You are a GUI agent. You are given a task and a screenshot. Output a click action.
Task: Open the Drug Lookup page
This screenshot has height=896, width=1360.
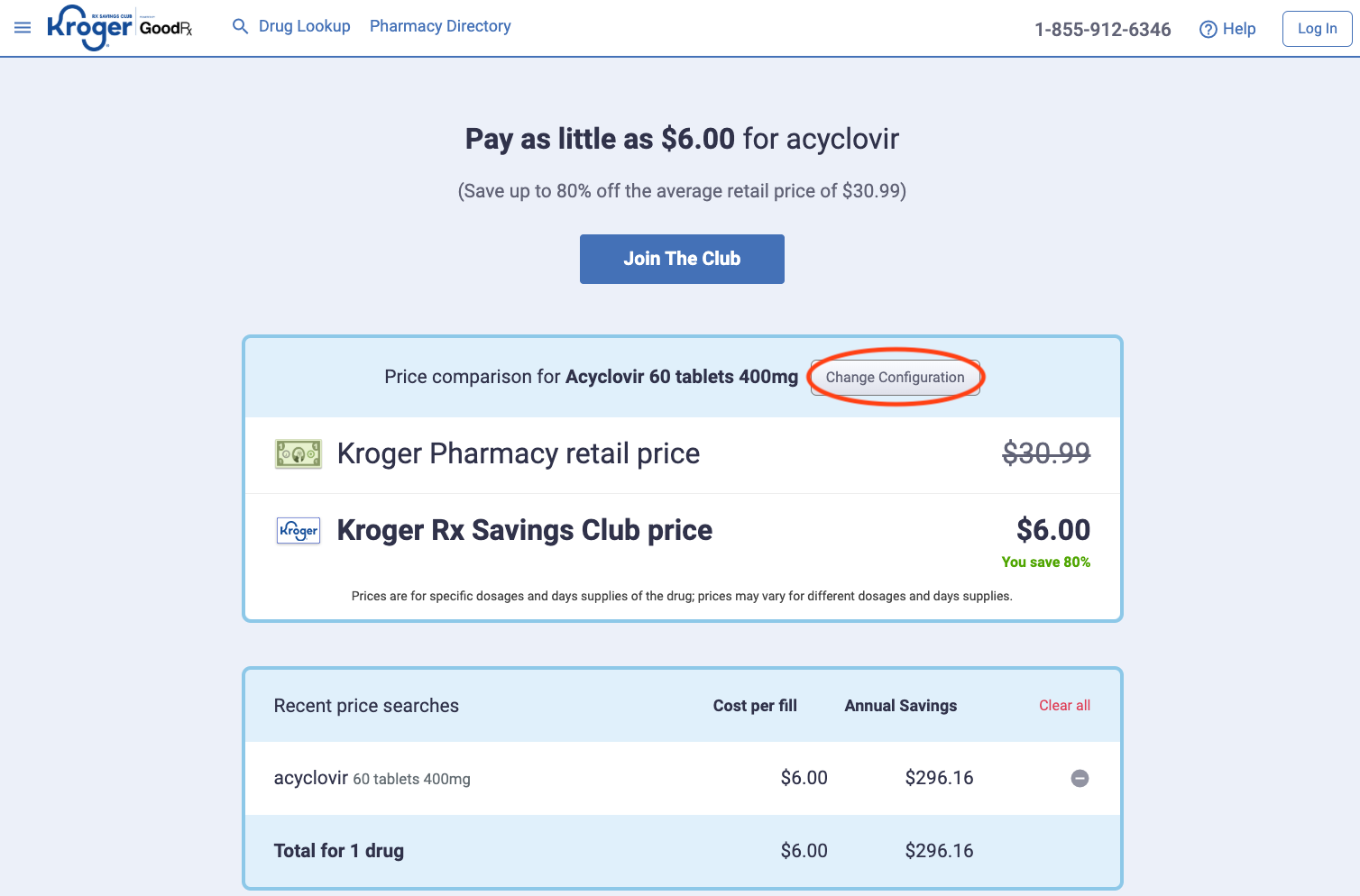(304, 26)
